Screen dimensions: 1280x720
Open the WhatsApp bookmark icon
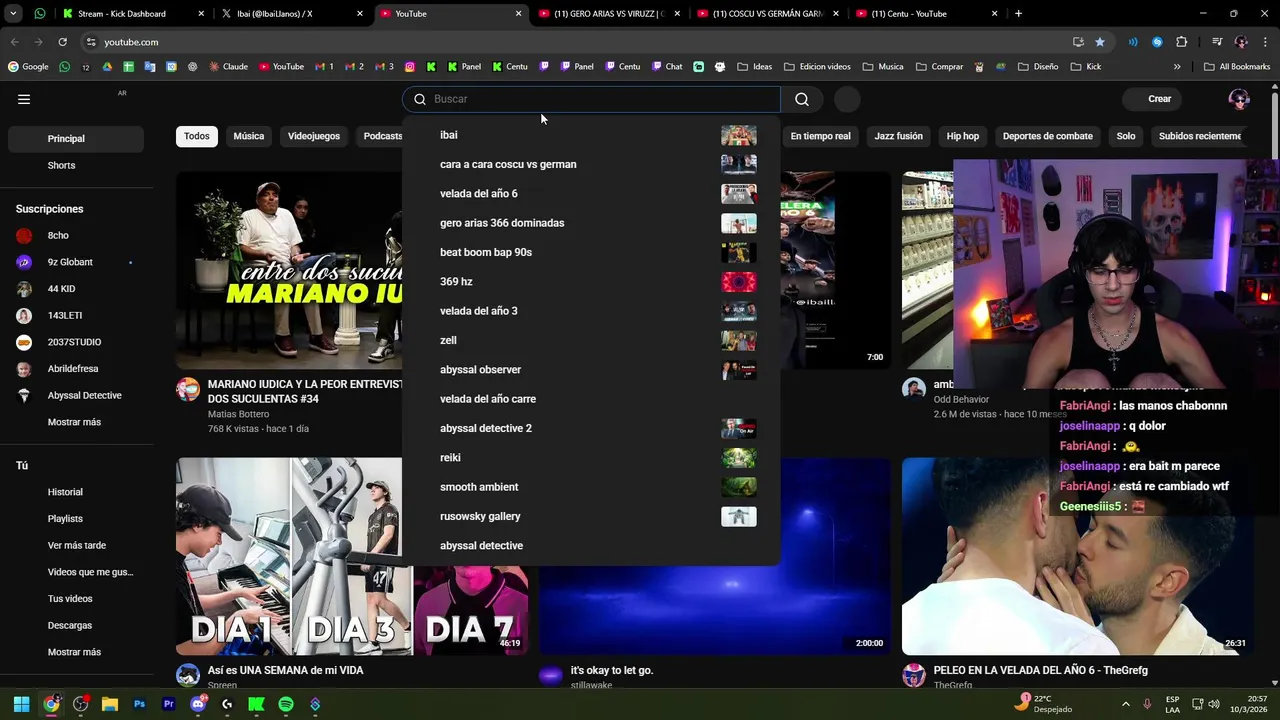click(x=65, y=67)
